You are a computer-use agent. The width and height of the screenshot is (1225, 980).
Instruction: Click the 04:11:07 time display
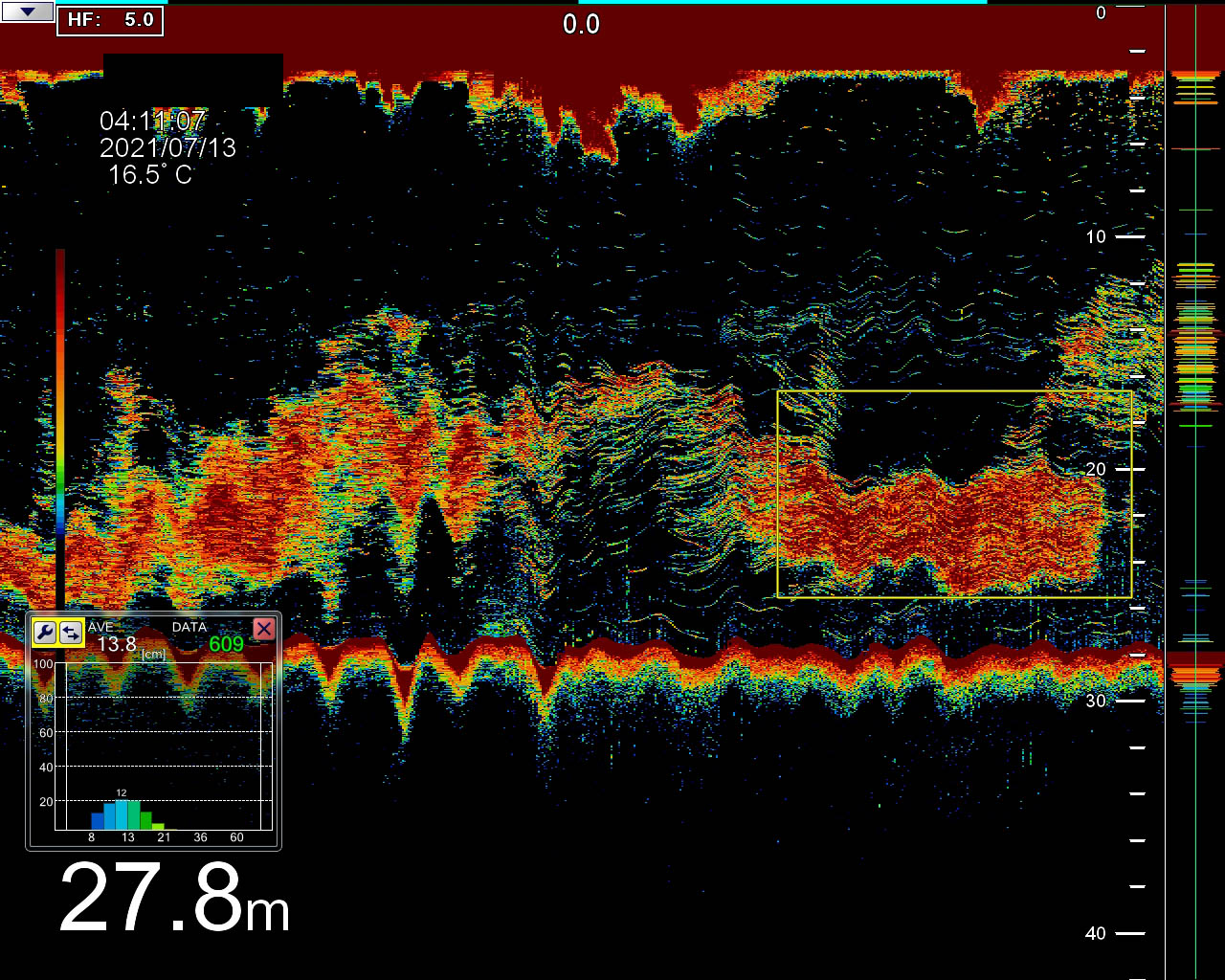pos(152,122)
